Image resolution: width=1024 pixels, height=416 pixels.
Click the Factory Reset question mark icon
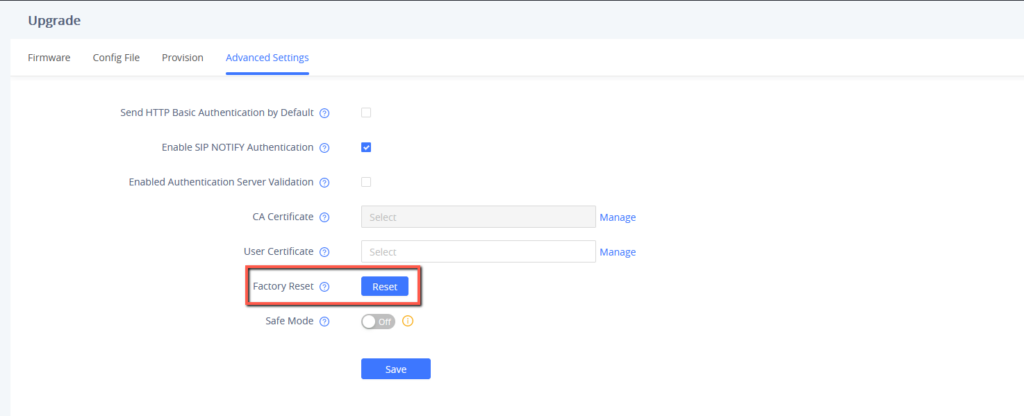coord(324,286)
